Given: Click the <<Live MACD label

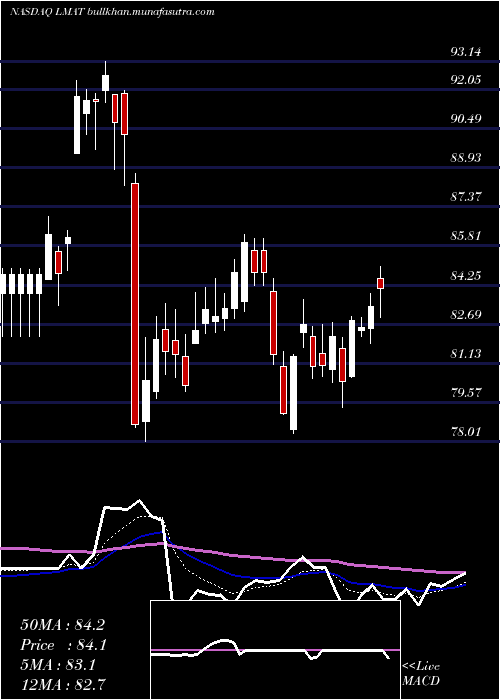Looking at the screenshot, I should tap(421, 673).
